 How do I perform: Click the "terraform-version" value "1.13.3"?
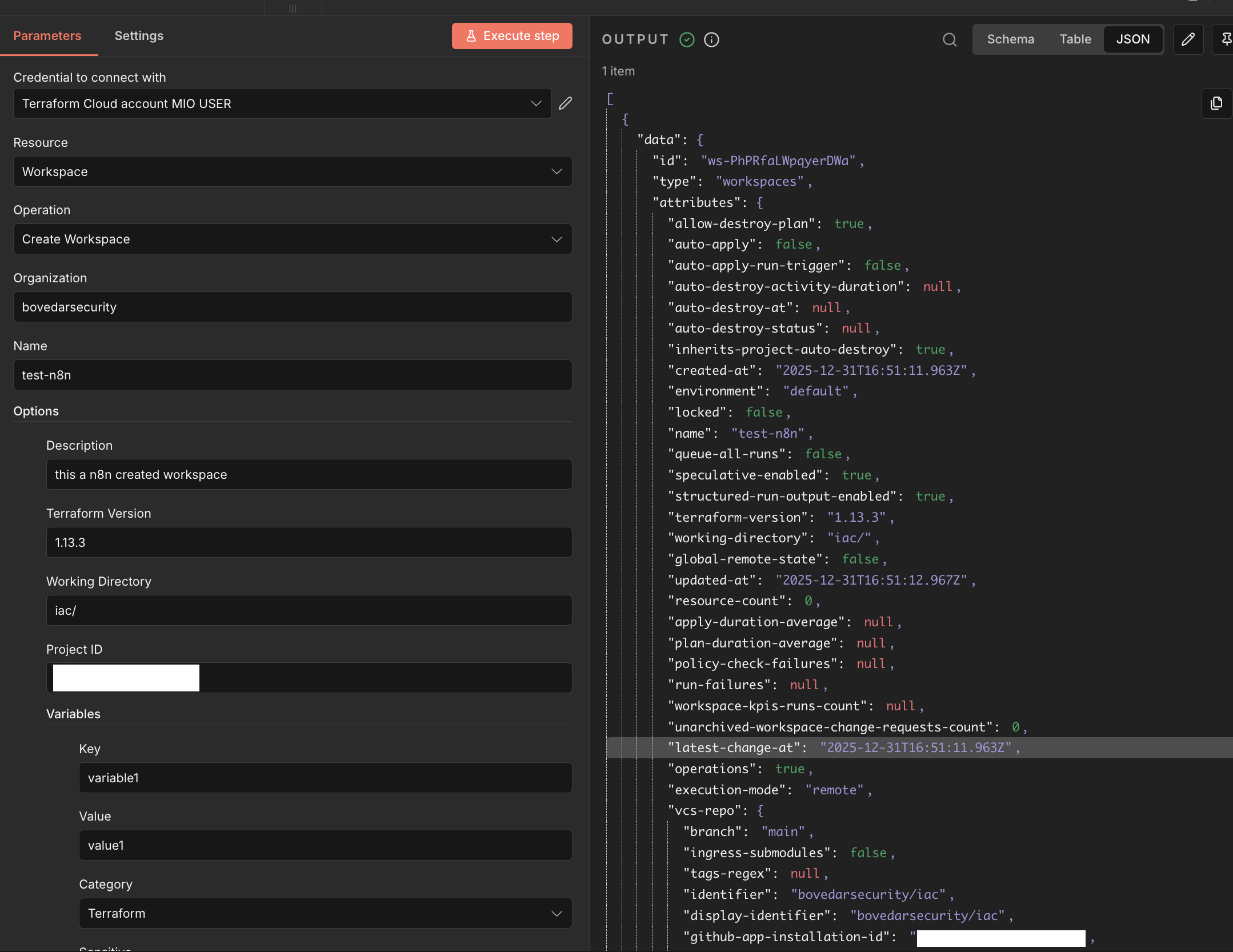(856, 517)
